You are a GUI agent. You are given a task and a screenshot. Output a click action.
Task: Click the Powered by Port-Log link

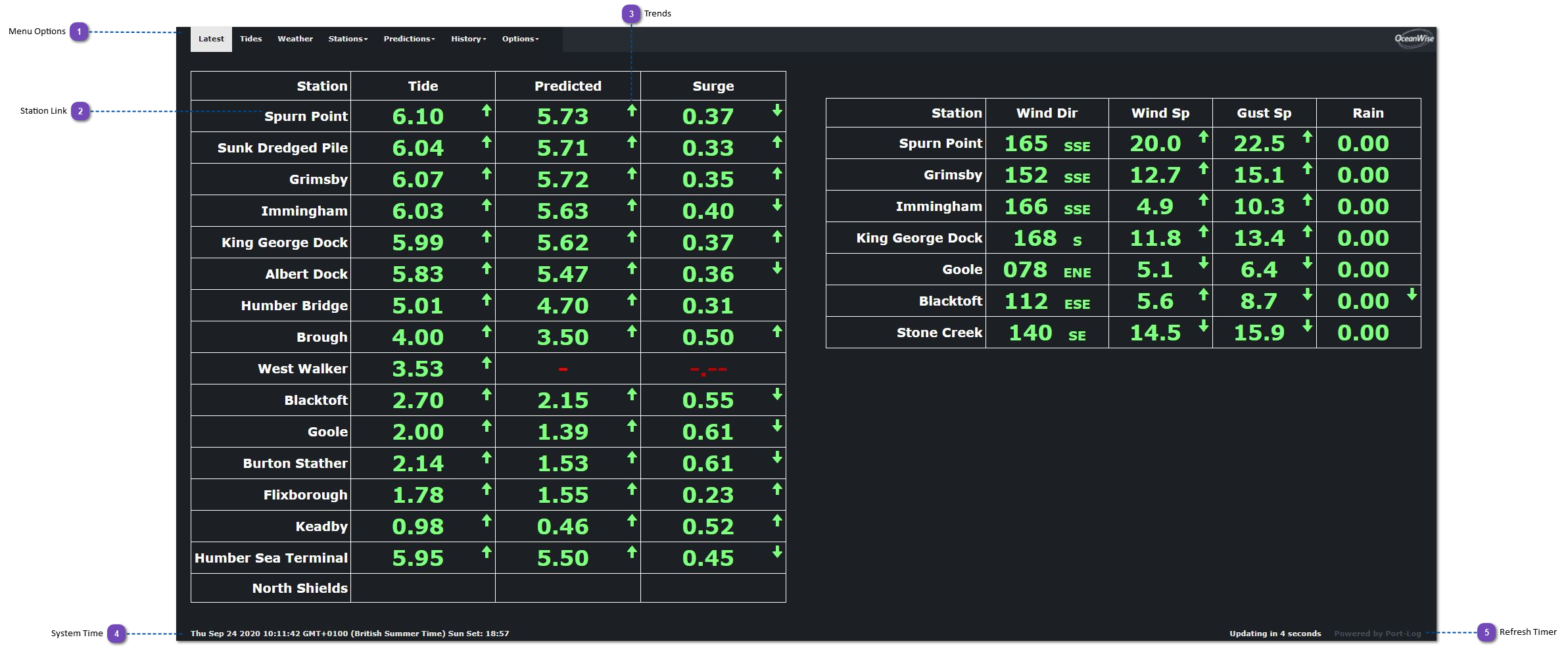1377,634
